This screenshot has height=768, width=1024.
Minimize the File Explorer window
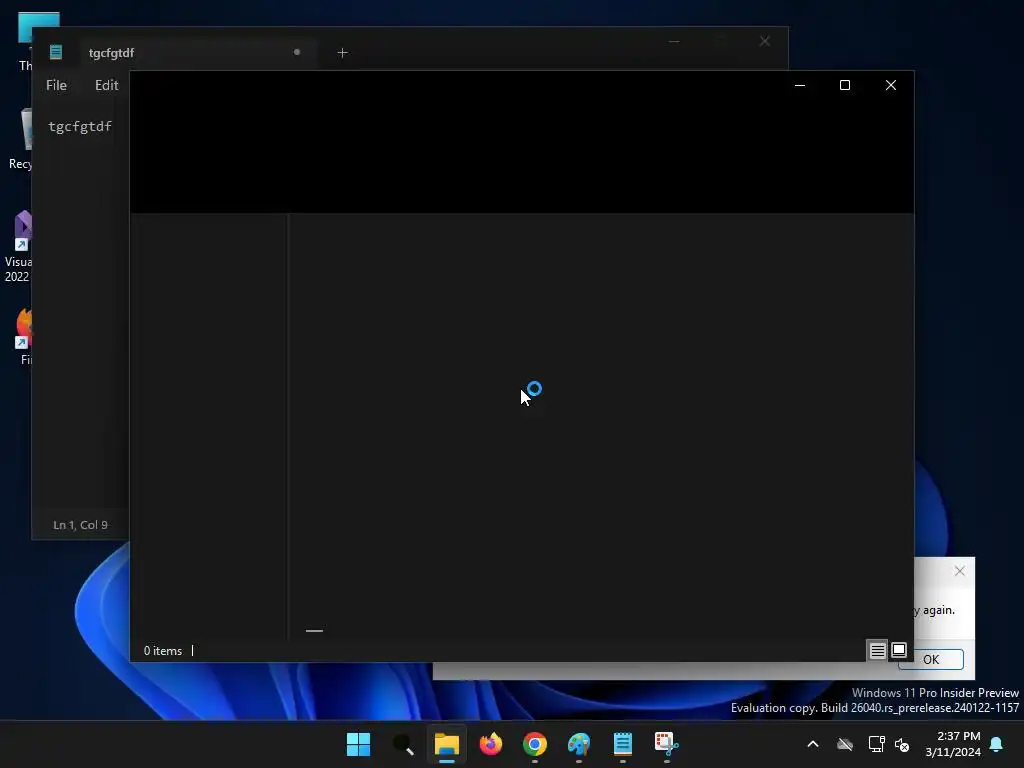799,85
